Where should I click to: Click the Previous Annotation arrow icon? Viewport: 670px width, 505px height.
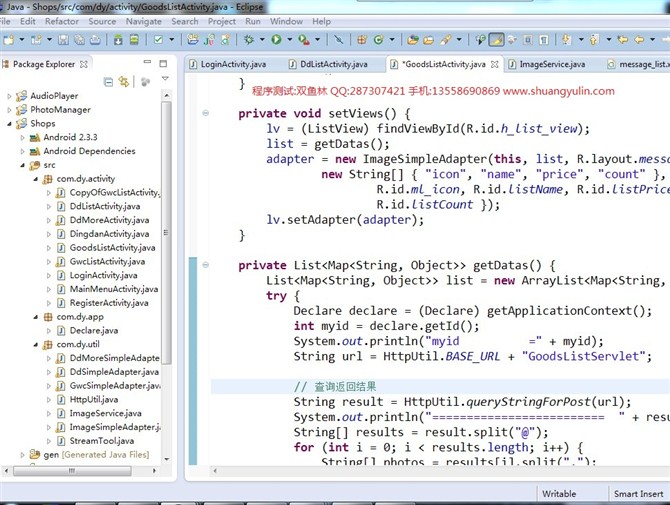click(594, 40)
